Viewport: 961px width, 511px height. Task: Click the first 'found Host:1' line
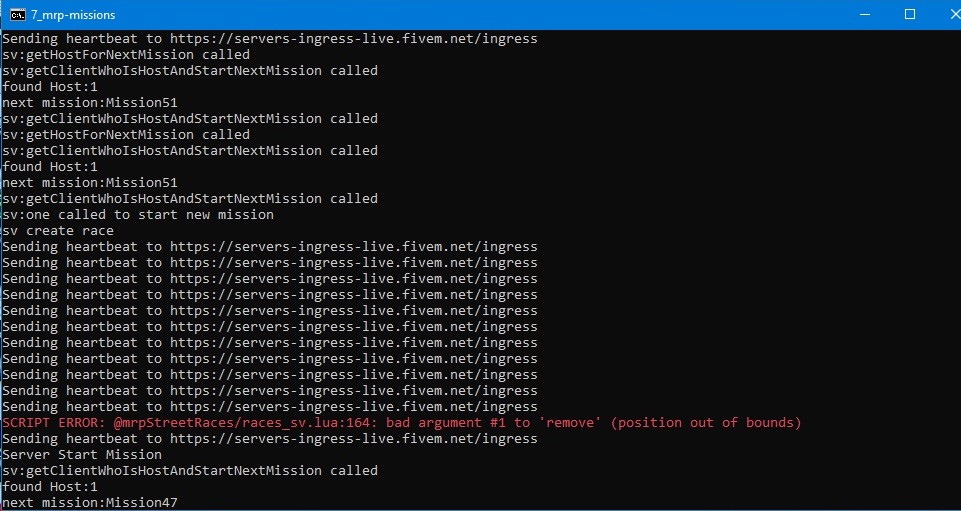coord(50,87)
